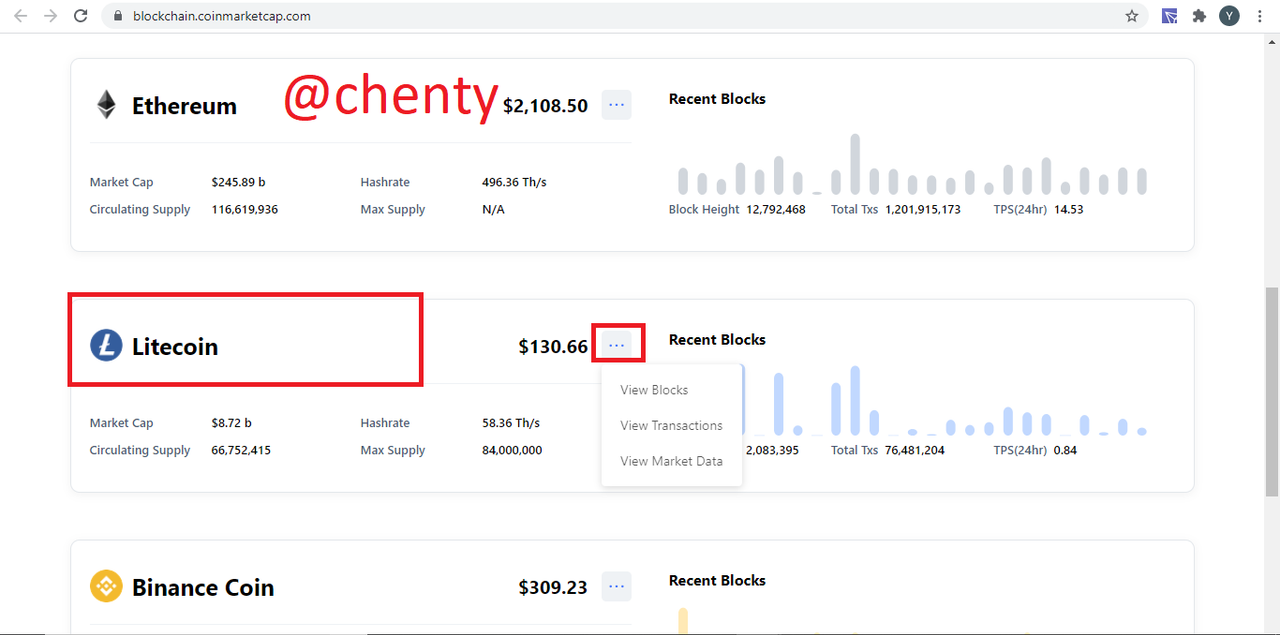Click Litecoin market cap value $8.72 b
Image resolution: width=1280 pixels, height=635 pixels.
pos(231,423)
